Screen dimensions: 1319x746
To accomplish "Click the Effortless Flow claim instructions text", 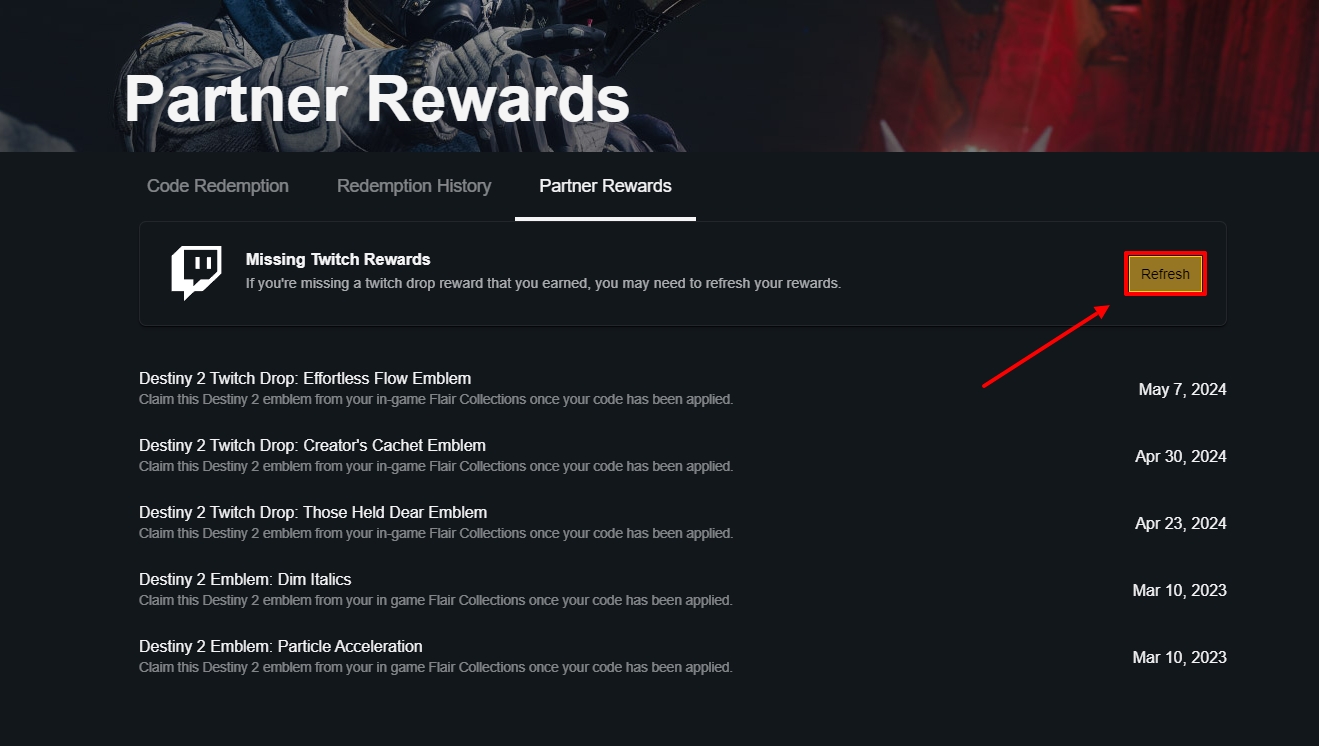I will tap(436, 399).
